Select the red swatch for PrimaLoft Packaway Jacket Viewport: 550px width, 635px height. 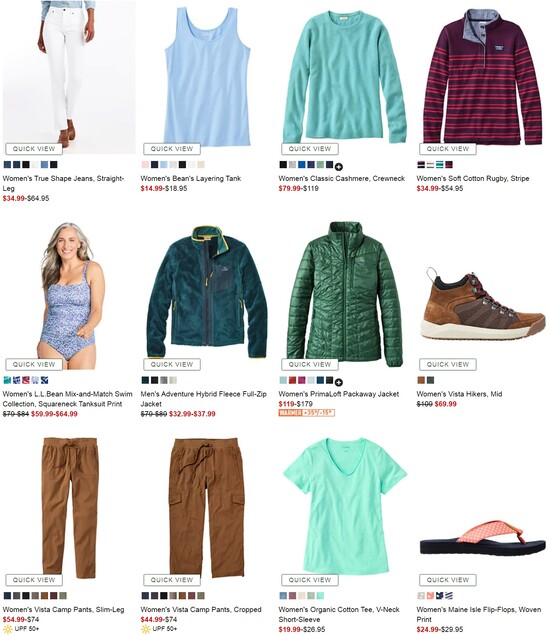click(x=292, y=380)
